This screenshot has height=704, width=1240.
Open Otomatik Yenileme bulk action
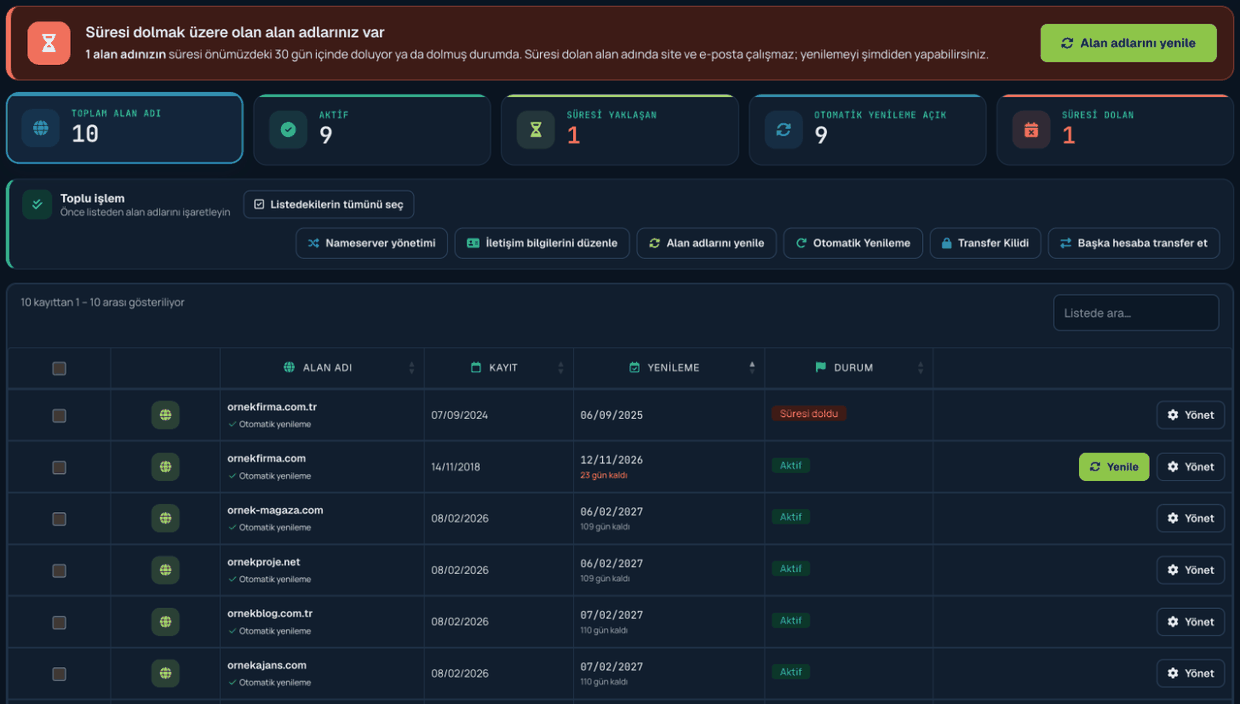tap(853, 243)
